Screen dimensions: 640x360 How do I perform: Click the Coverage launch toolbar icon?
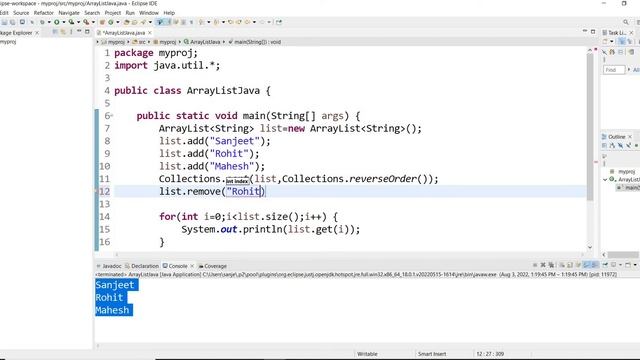coord(71,22)
